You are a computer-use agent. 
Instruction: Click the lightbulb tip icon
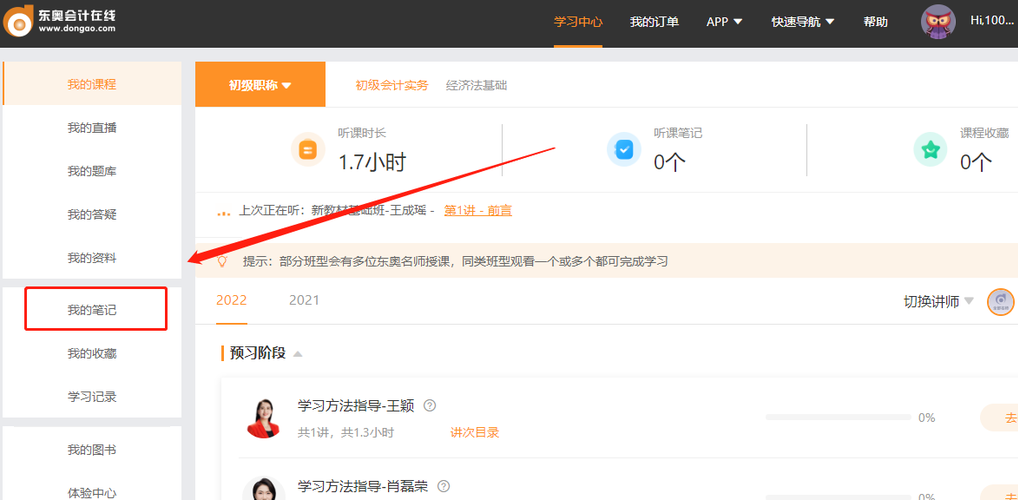(222, 262)
